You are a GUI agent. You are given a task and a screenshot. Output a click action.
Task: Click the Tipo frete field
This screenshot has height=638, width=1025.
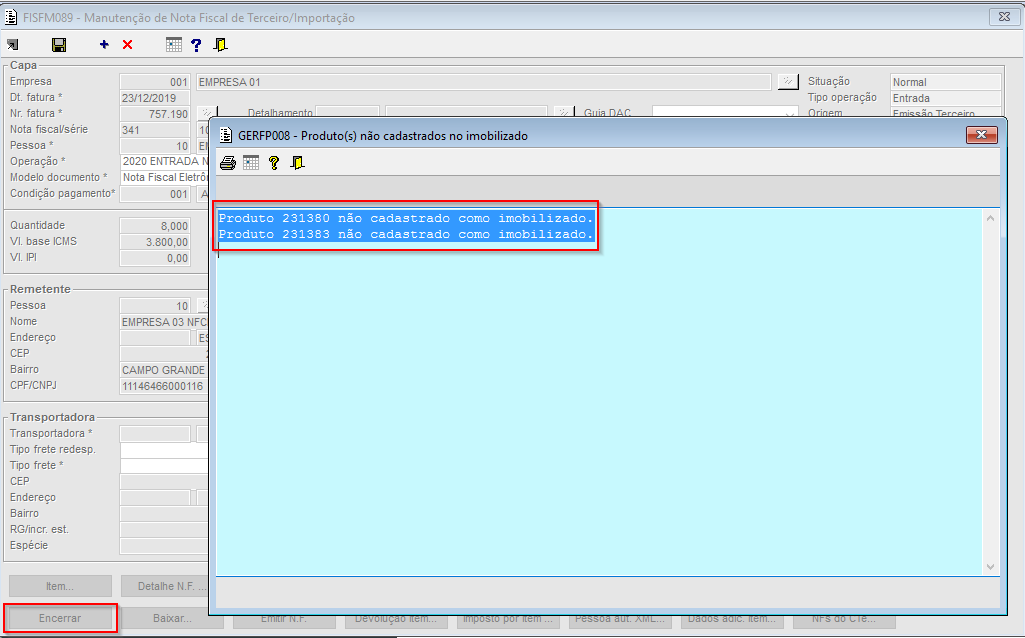point(164,466)
